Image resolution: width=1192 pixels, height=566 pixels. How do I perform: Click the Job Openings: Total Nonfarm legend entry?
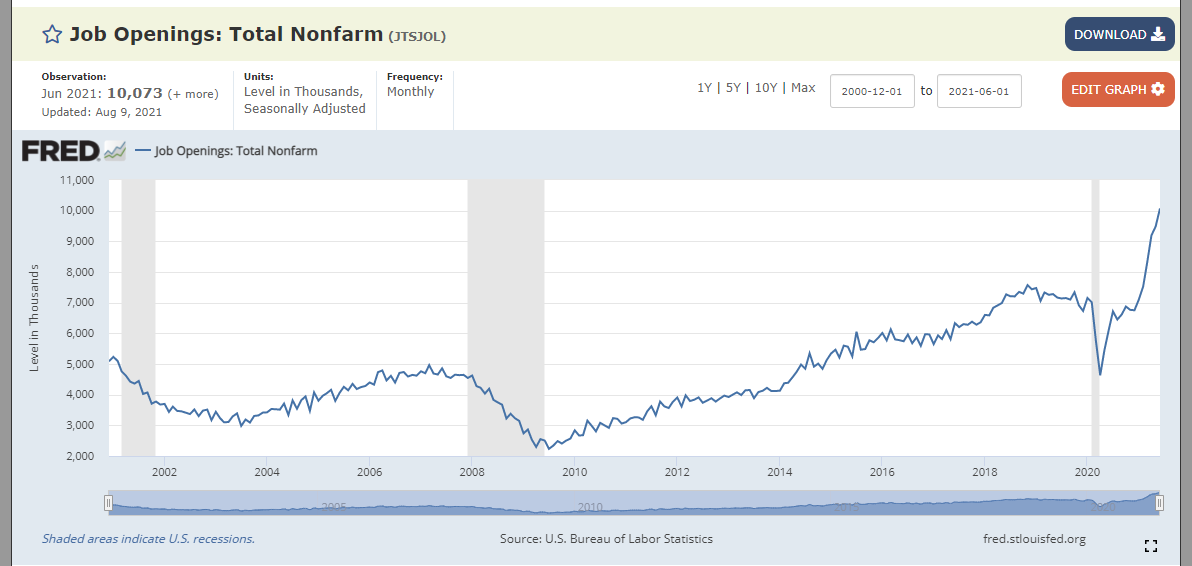click(227, 151)
